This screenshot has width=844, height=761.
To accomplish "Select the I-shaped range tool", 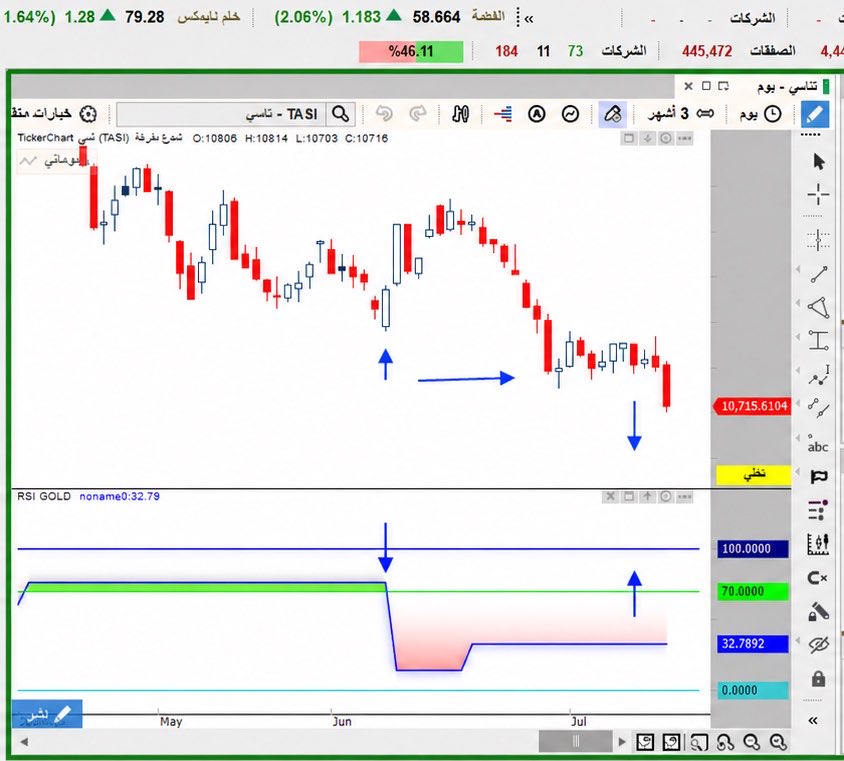I will click(818, 340).
